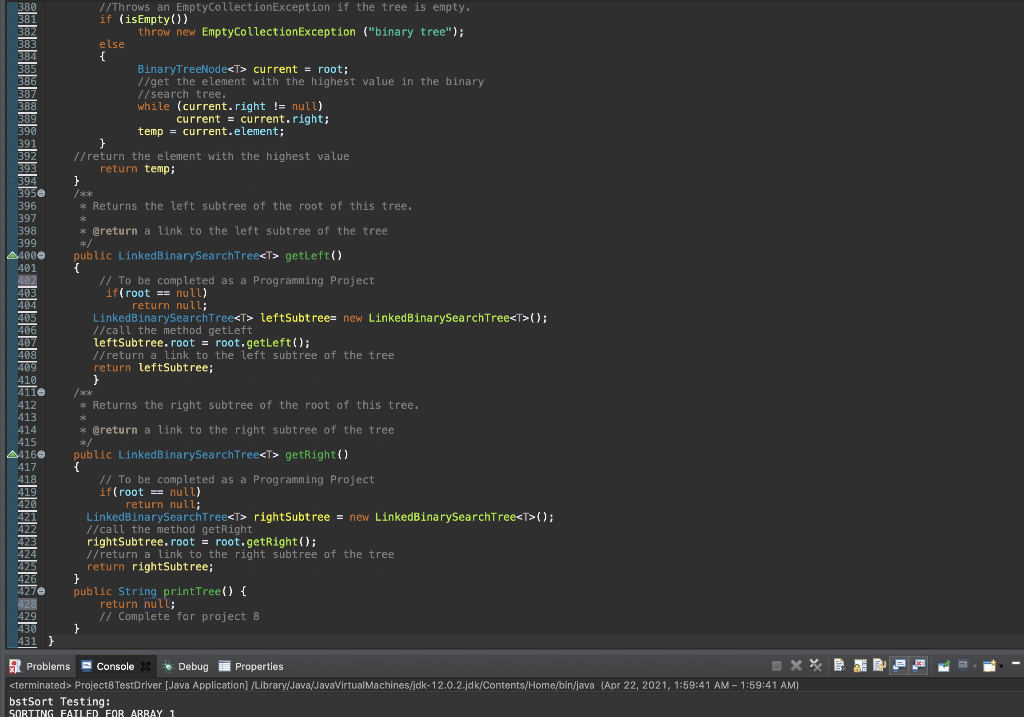The height and width of the screenshot is (717, 1024).
Task: Click 'return leftSubtree;' statement
Action: tap(153, 368)
